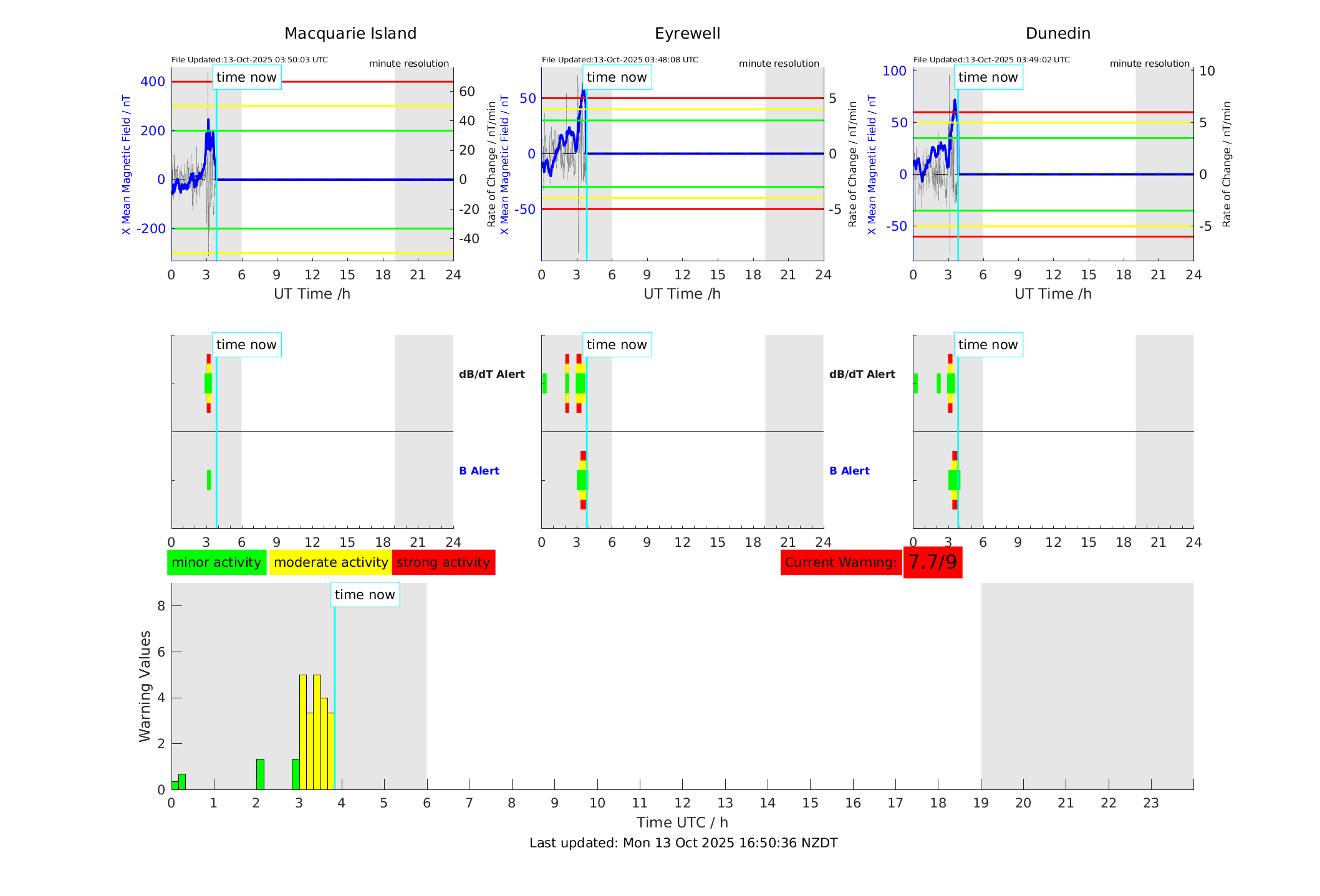The width and height of the screenshot is (1320, 896).
Task: Click the Warning Values y-axis label
Action: [145, 686]
